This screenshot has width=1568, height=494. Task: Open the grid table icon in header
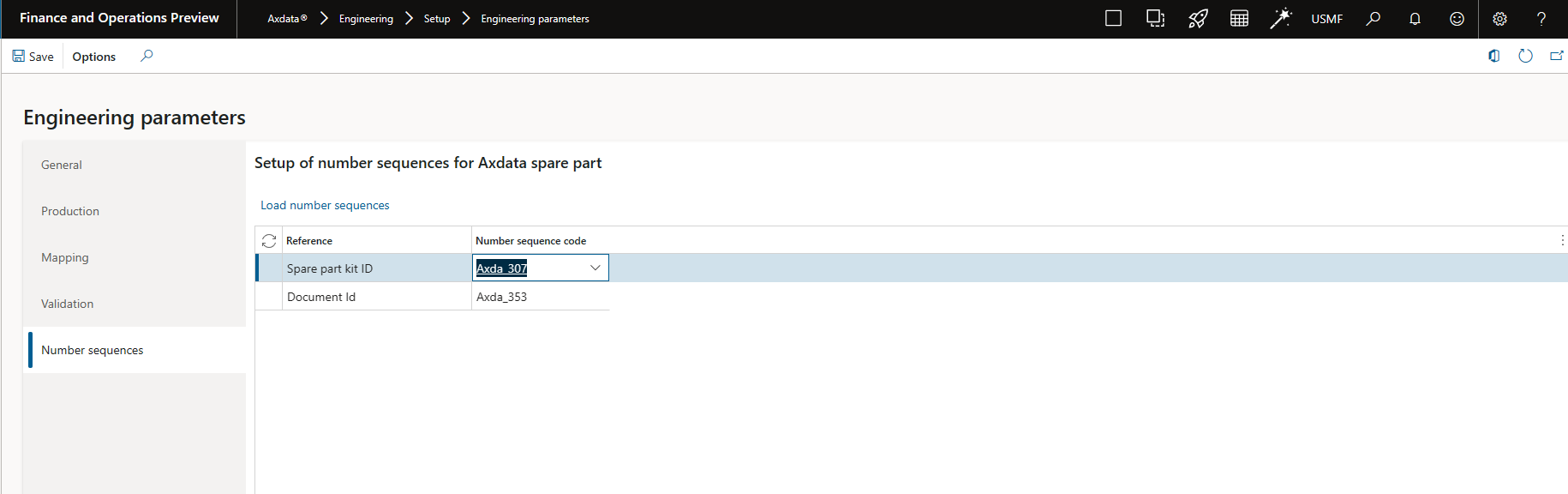pyautogui.click(x=1239, y=18)
